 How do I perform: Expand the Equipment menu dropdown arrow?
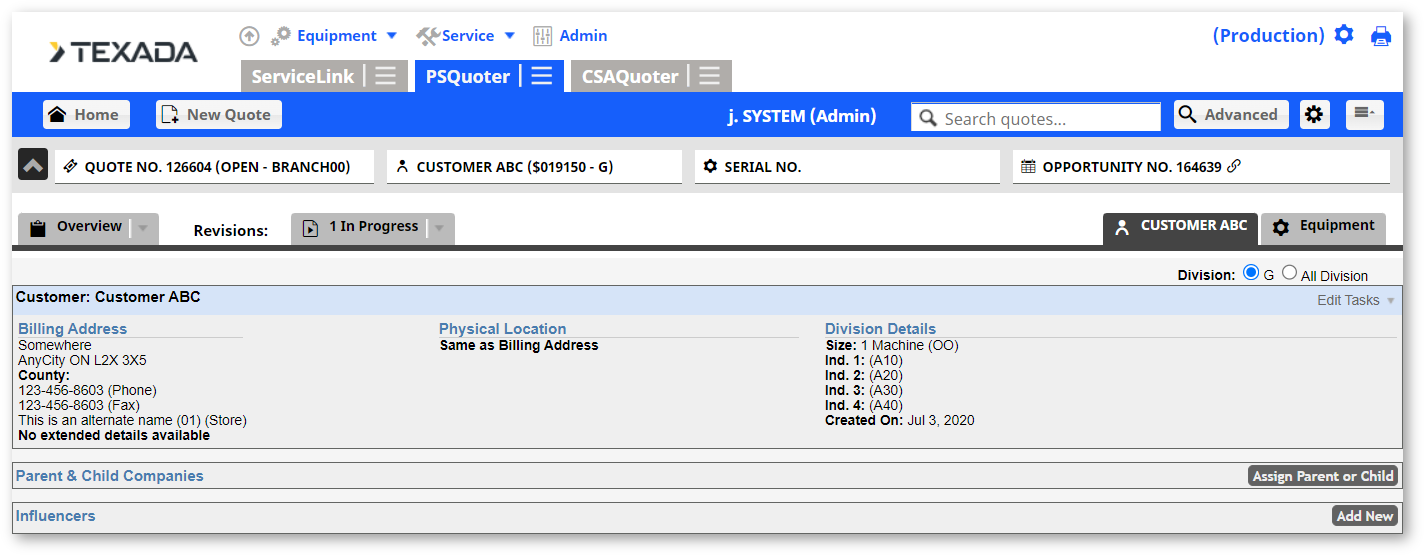tap(392, 36)
